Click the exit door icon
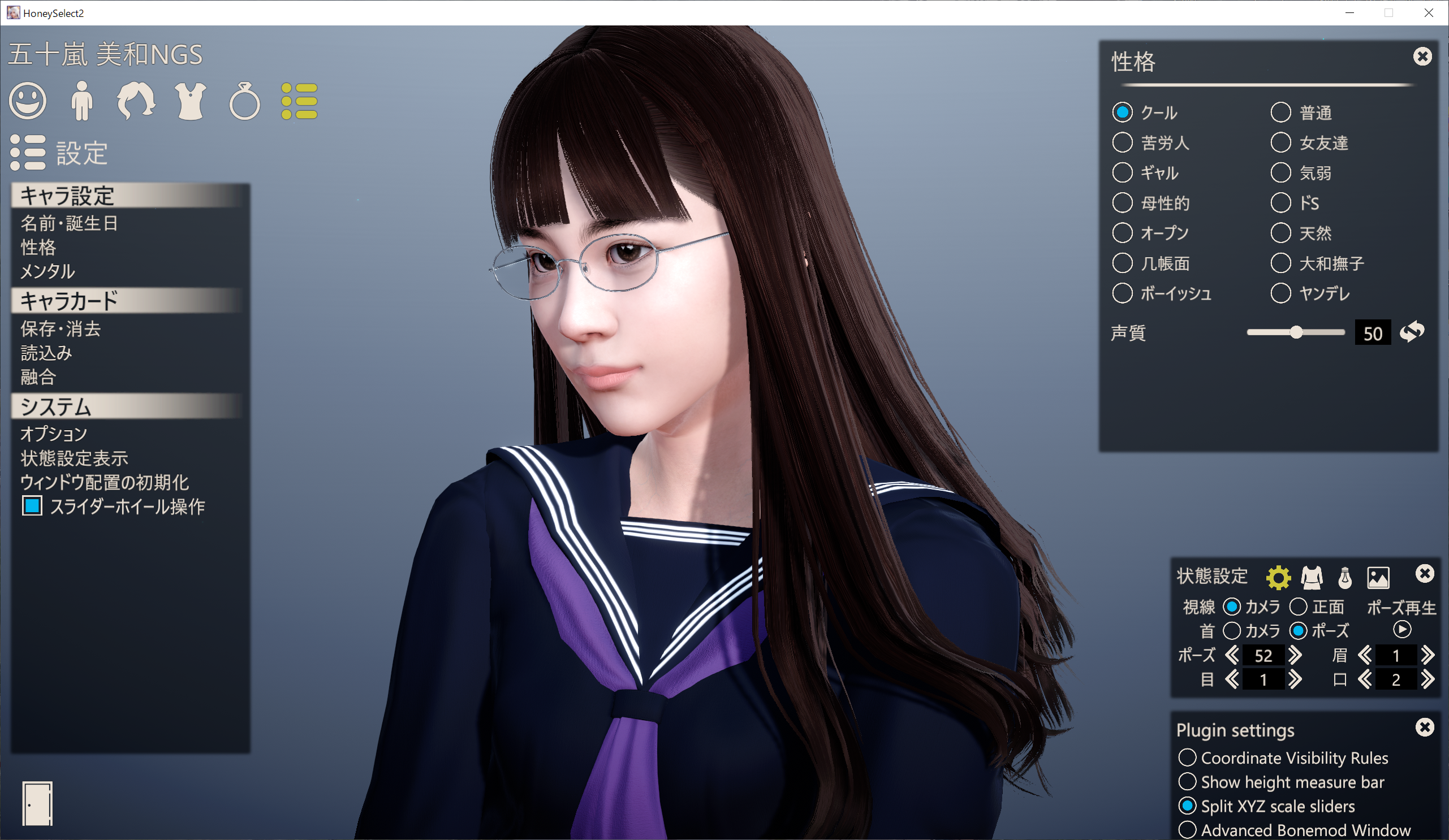Image resolution: width=1449 pixels, height=840 pixels. (37, 803)
